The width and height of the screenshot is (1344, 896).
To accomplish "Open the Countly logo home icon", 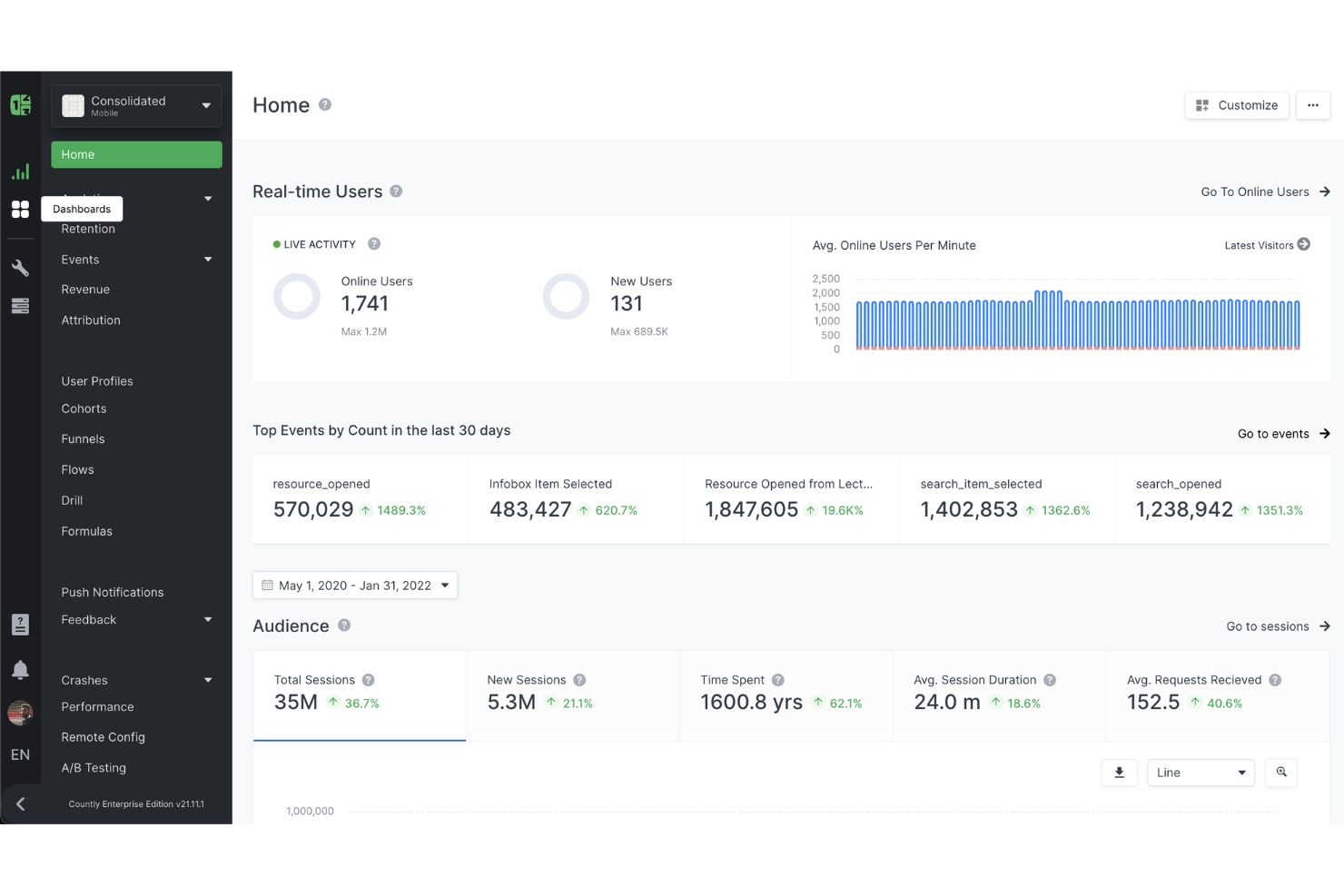I will (20, 104).
